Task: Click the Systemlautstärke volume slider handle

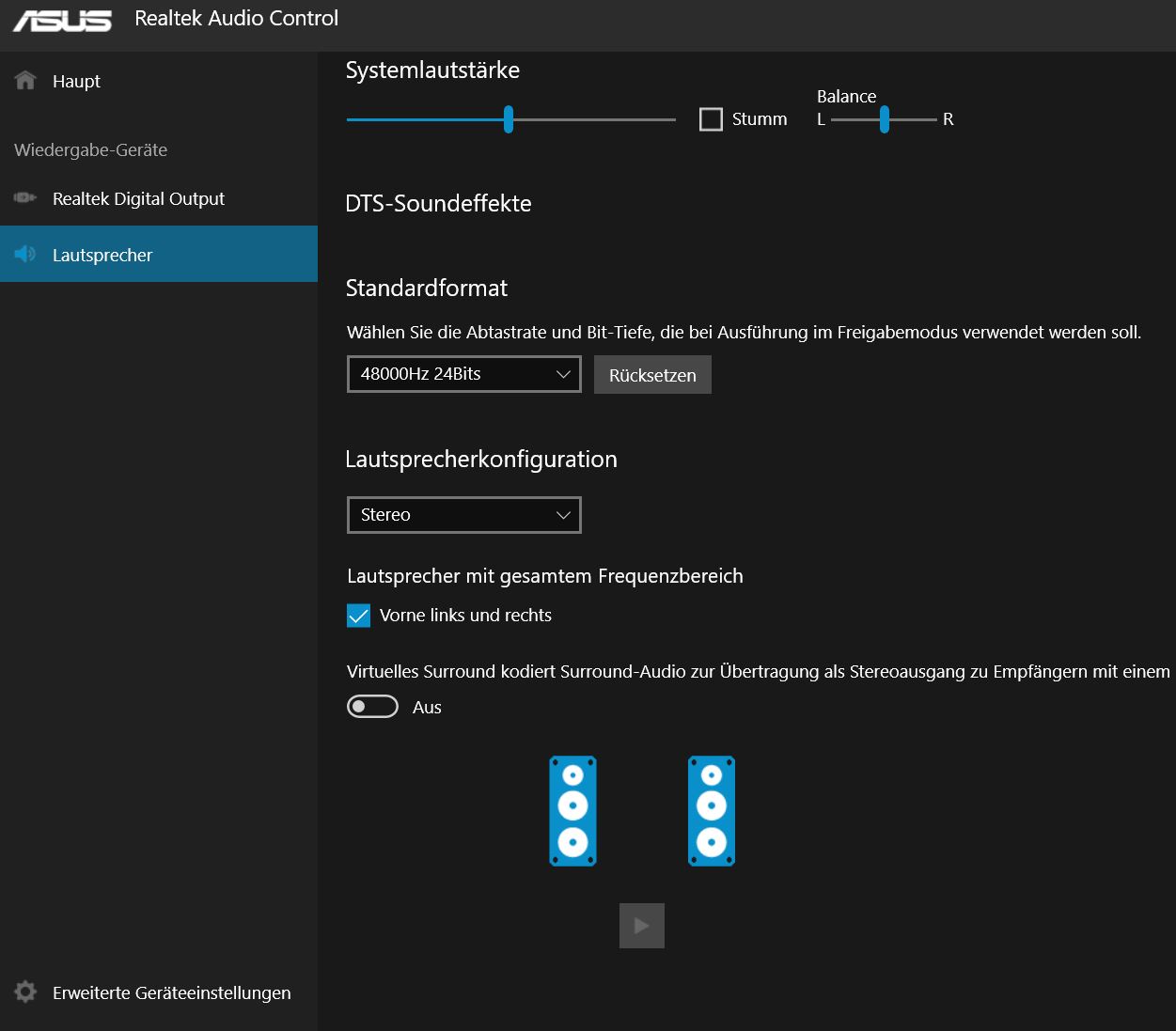Action: coord(509,119)
